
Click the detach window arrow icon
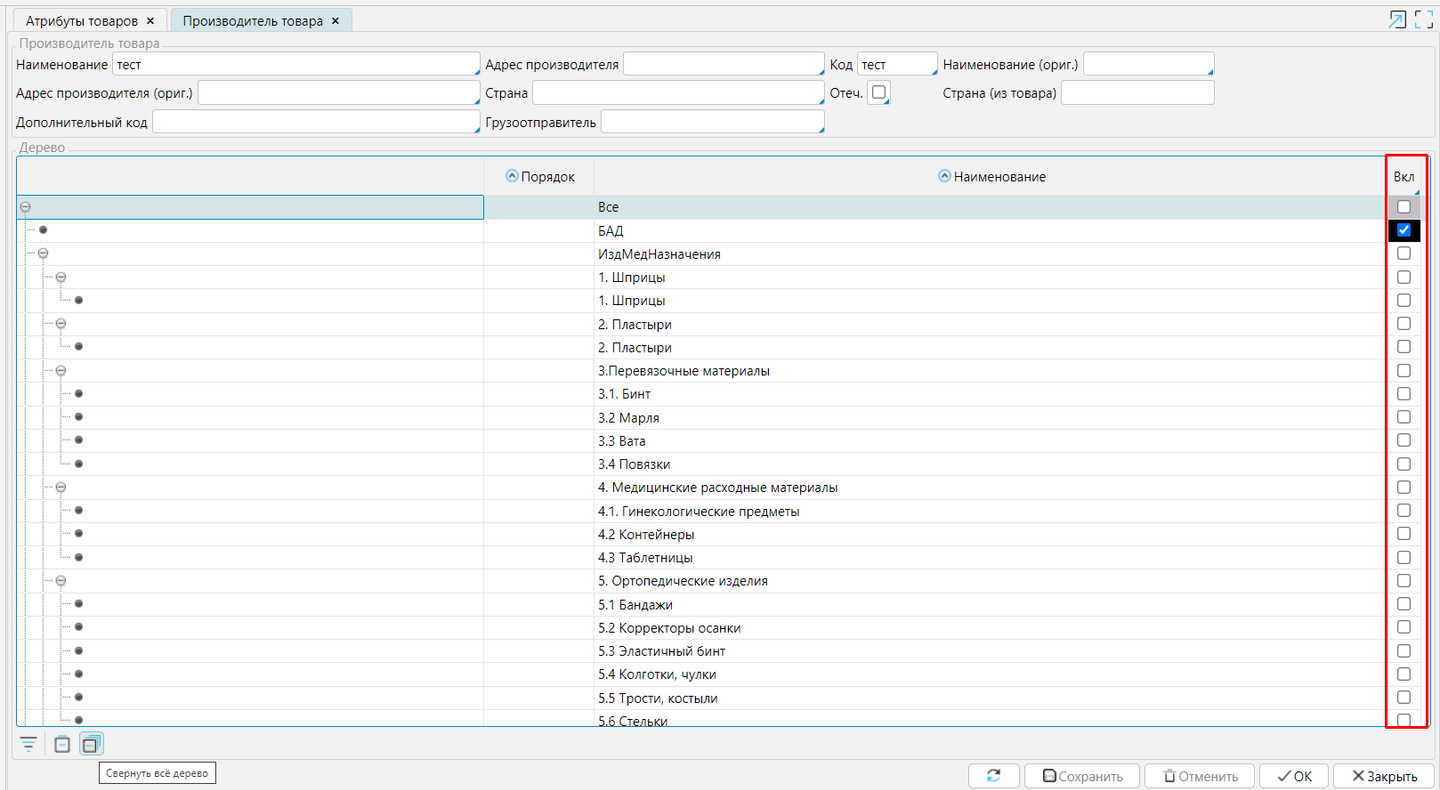point(1398,20)
